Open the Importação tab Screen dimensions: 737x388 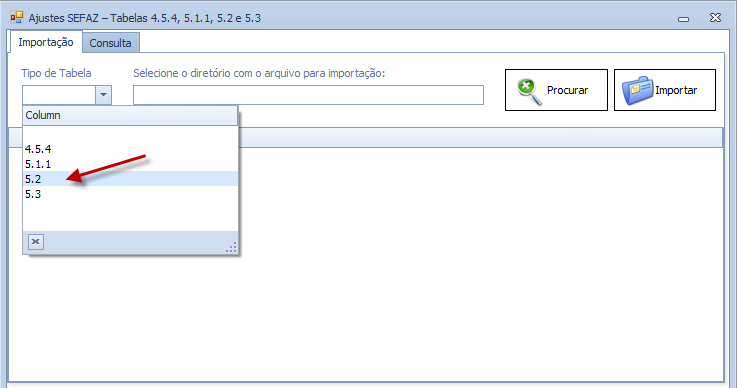(x=46, y=42)
